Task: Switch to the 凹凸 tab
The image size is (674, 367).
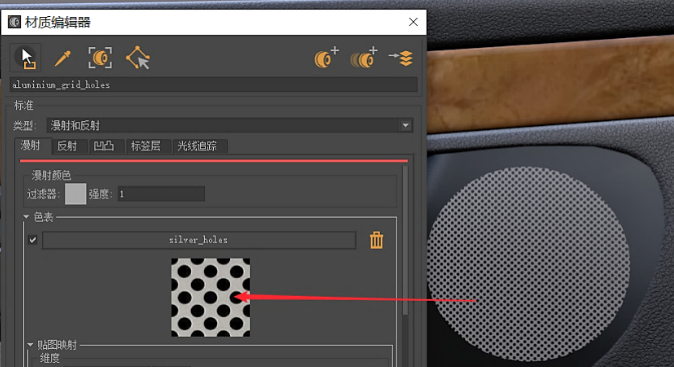Action: 104,146
